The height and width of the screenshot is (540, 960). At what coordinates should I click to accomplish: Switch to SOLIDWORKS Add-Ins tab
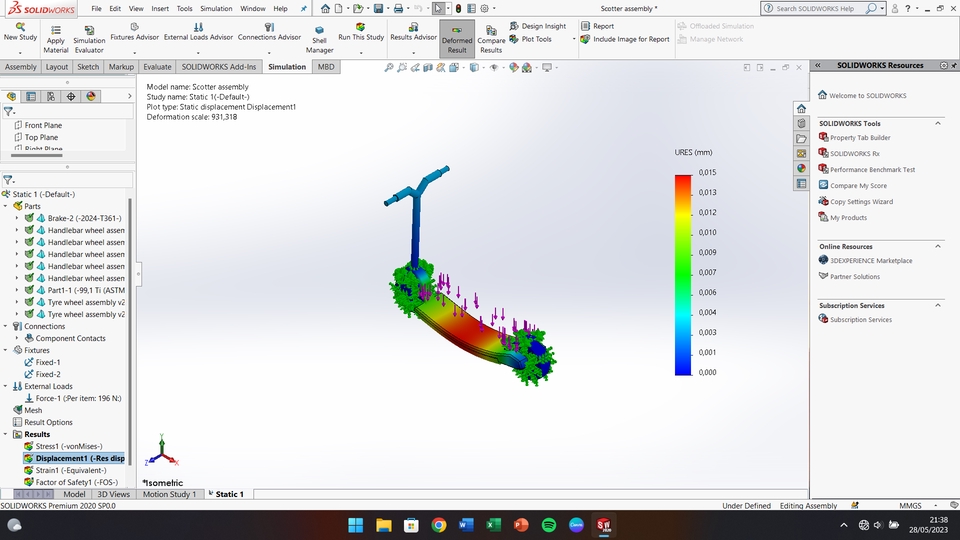click(x=219, y=67)
